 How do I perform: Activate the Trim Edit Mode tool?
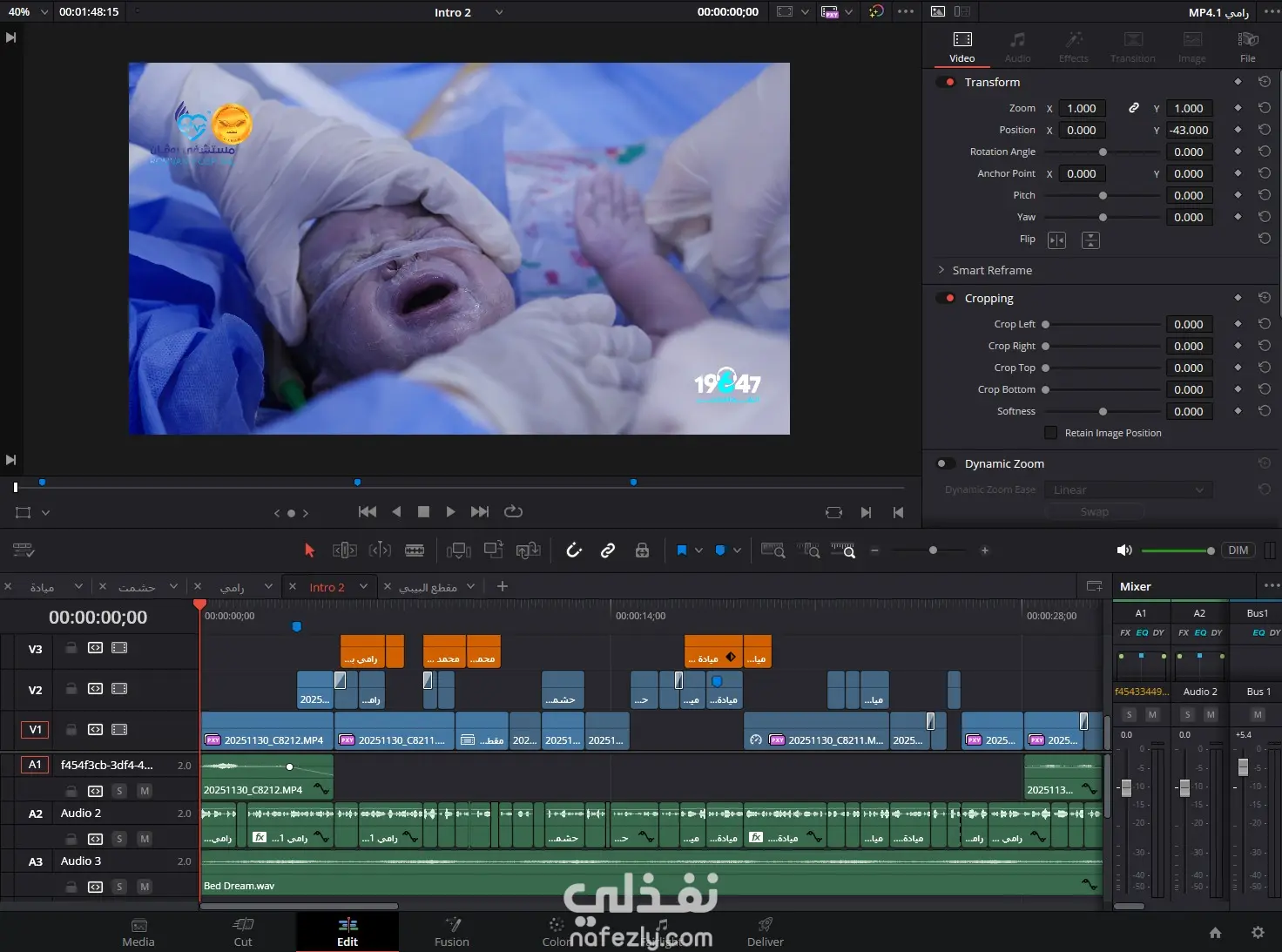click(x=345, y=550)
